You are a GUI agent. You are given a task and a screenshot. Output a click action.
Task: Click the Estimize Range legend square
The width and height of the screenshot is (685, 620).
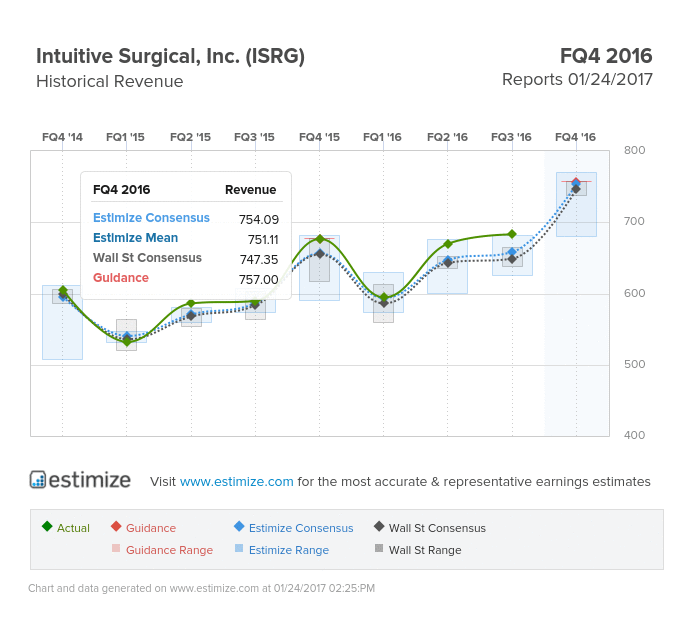tap(239, 548)
